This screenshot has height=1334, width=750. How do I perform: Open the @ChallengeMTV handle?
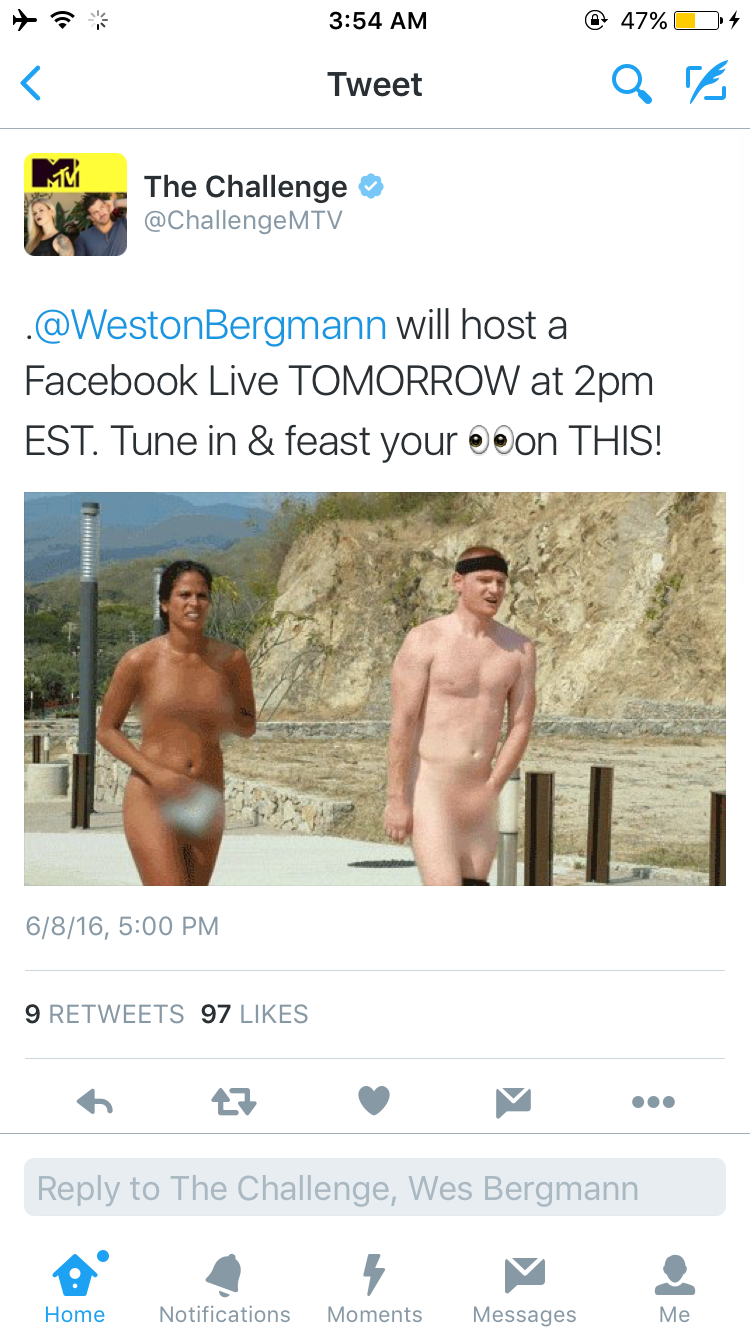[243, 221]
